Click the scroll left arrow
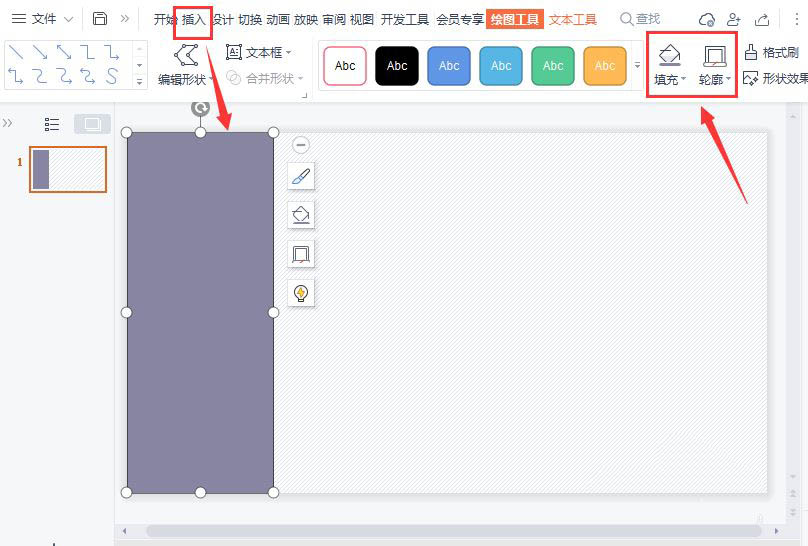 tap(124, 531)
